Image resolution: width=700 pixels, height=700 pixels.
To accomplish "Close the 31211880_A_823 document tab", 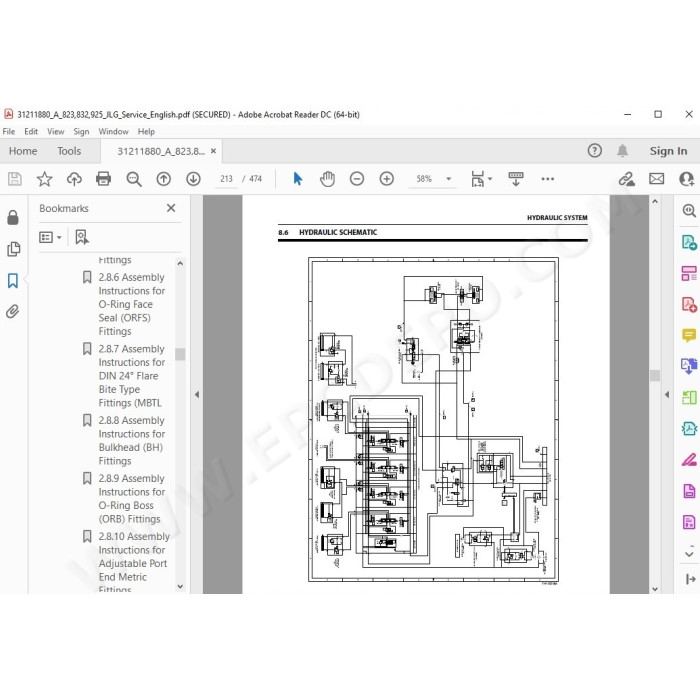I will pyautogui.click(x=213, y=151).
